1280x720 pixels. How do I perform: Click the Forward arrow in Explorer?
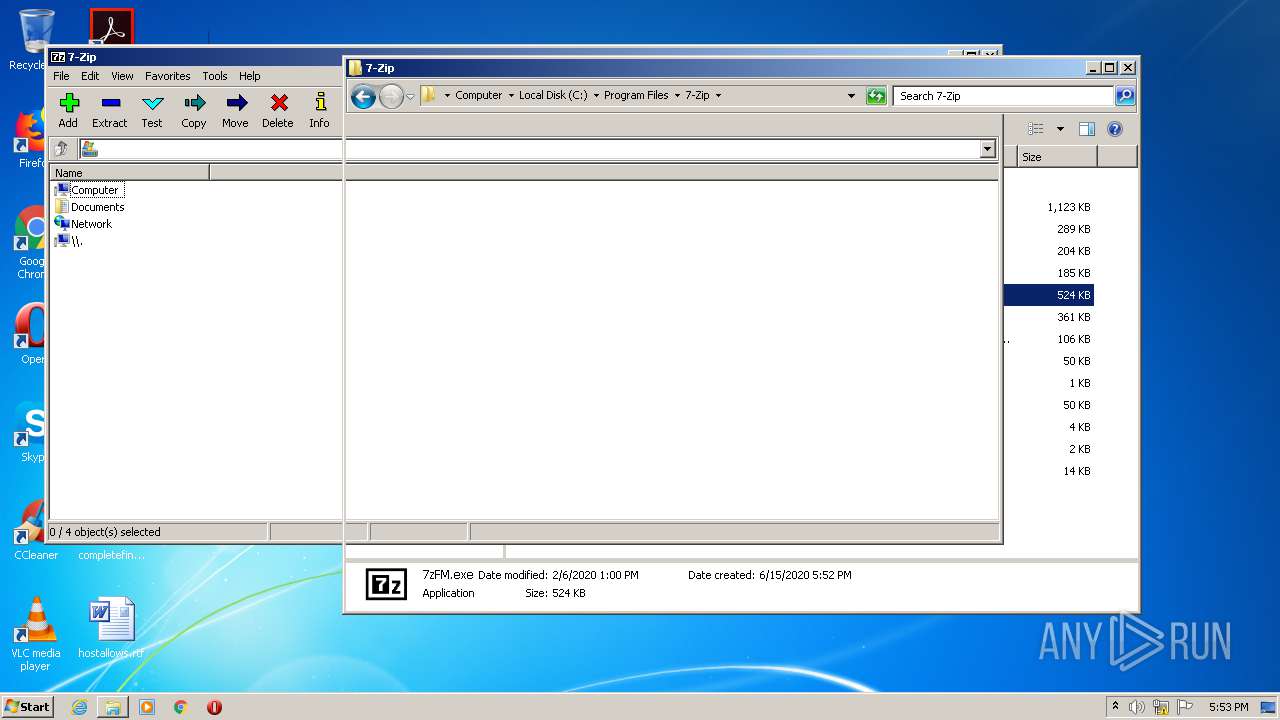(x=391, y=96)
